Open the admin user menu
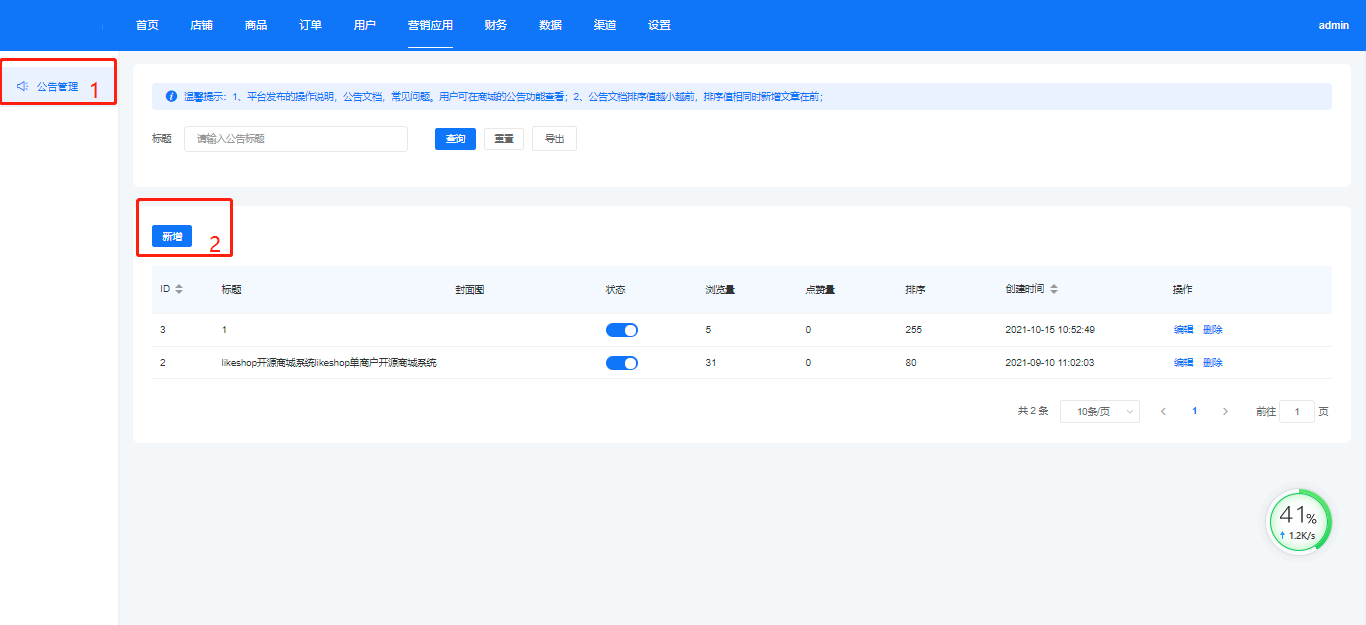Screen dimensions: 1366x625 click(x=1333, y=25)
